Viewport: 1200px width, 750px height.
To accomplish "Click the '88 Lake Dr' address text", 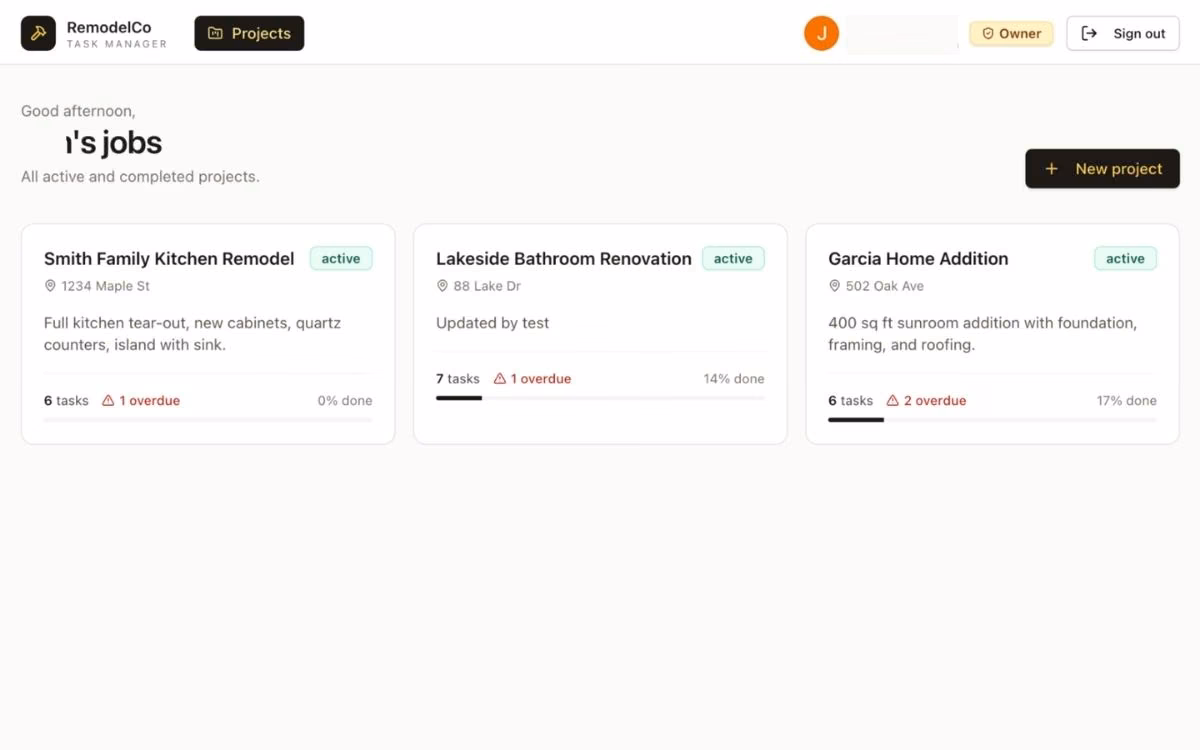I will [487, 286].
